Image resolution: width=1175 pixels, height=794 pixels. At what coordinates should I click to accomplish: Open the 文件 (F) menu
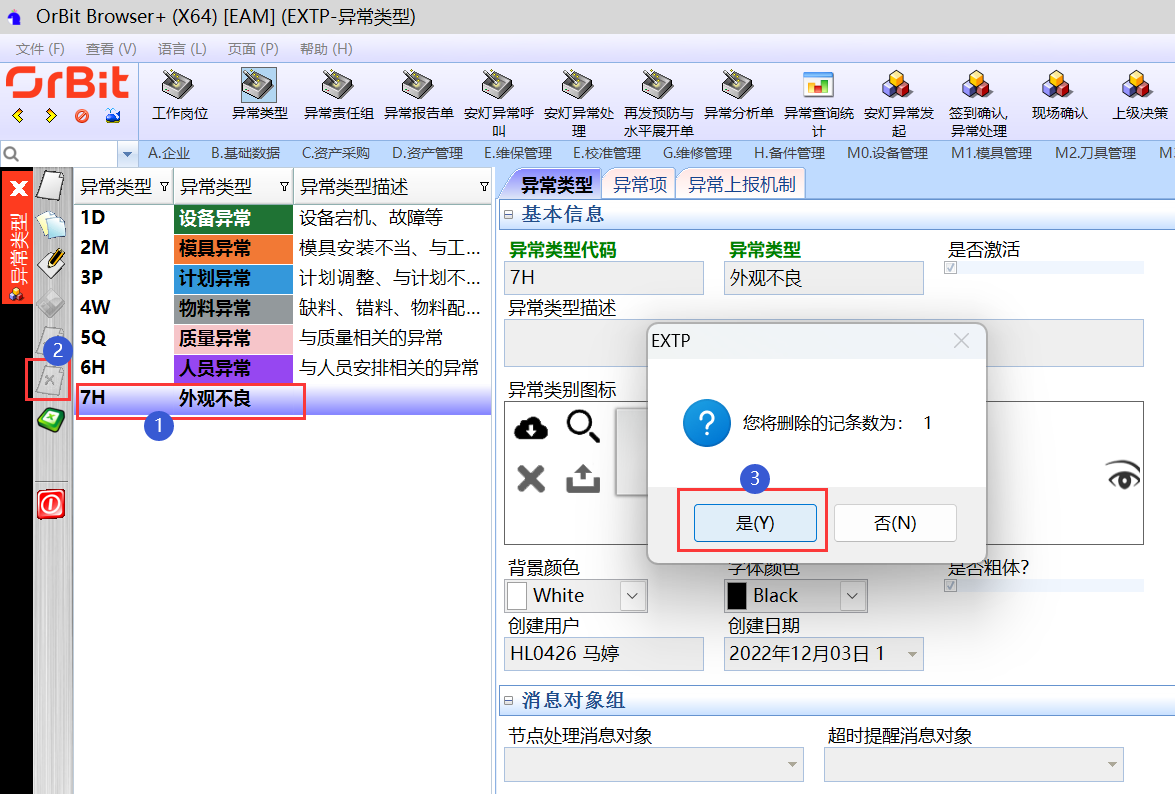pos(40,48)
